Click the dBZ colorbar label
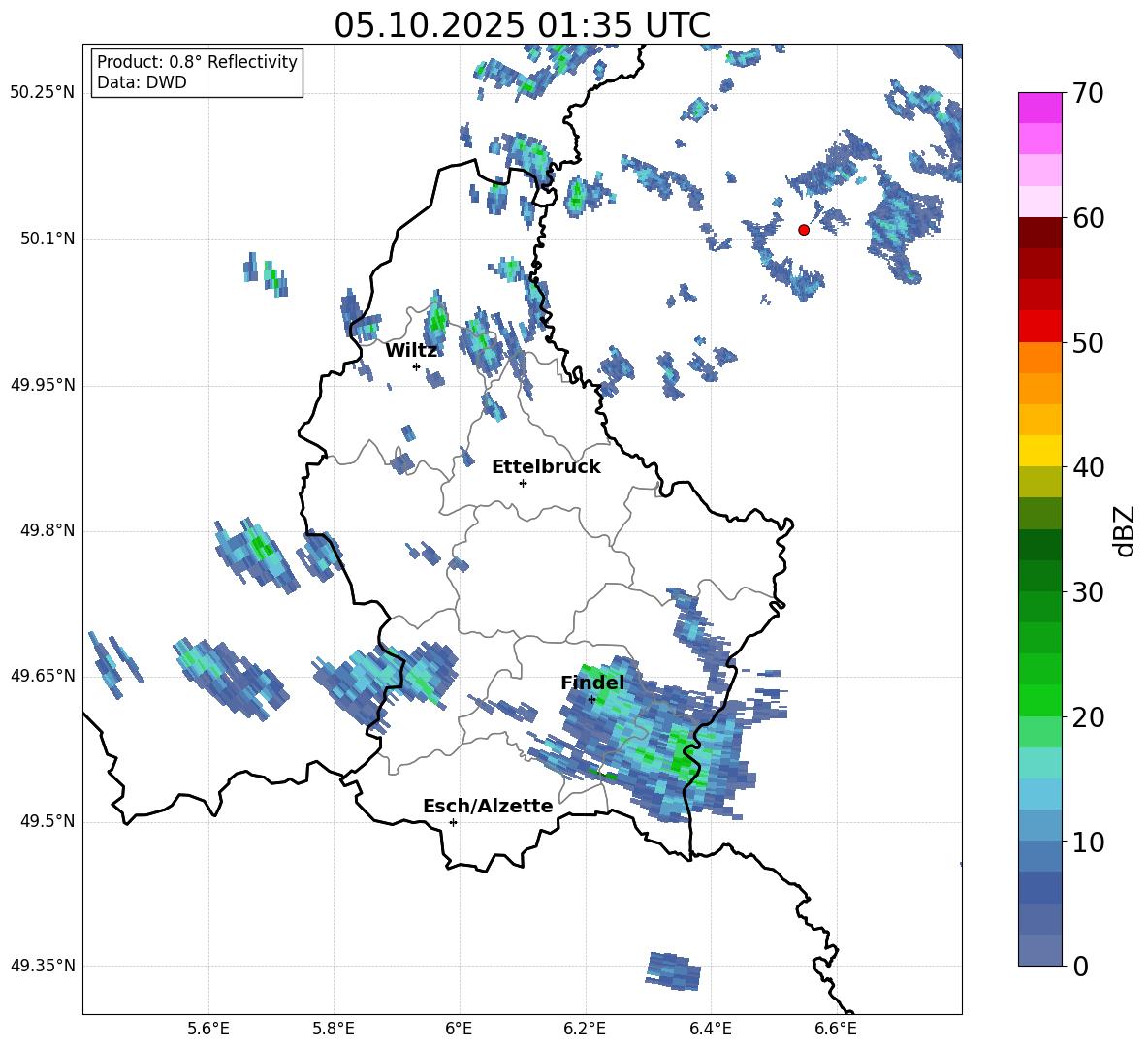This screenshot has width=1148, height=1048. click(1123, 530)
